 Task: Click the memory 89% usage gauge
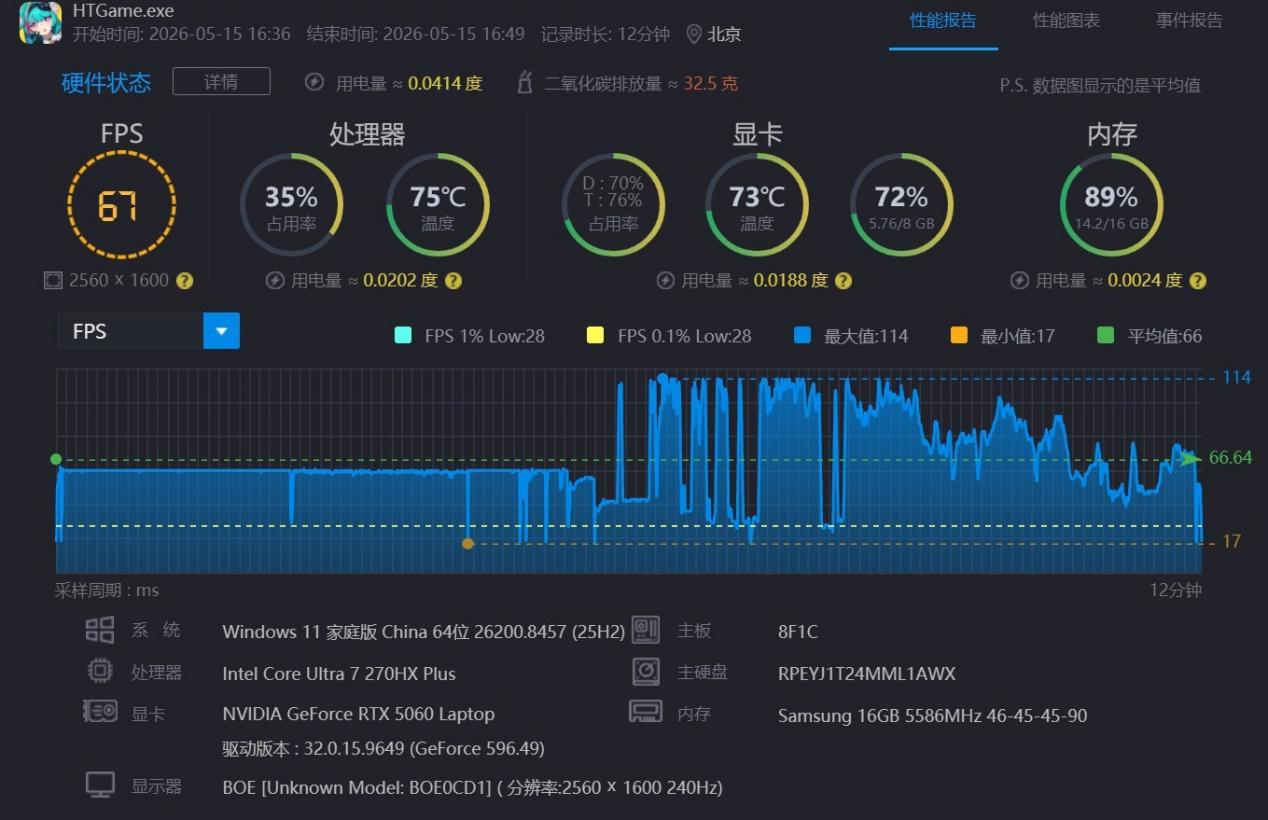point(1111,205)
